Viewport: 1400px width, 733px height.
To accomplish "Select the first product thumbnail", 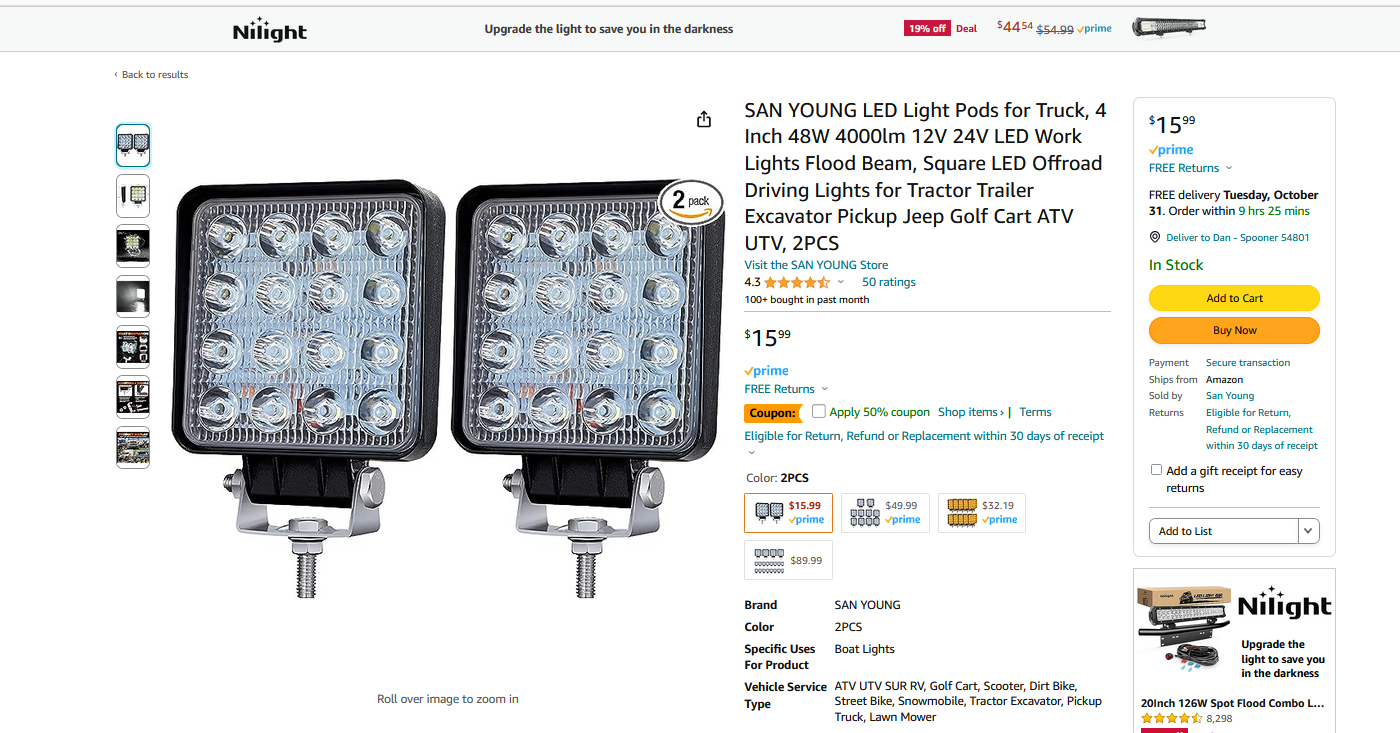I will click(133, 145).
